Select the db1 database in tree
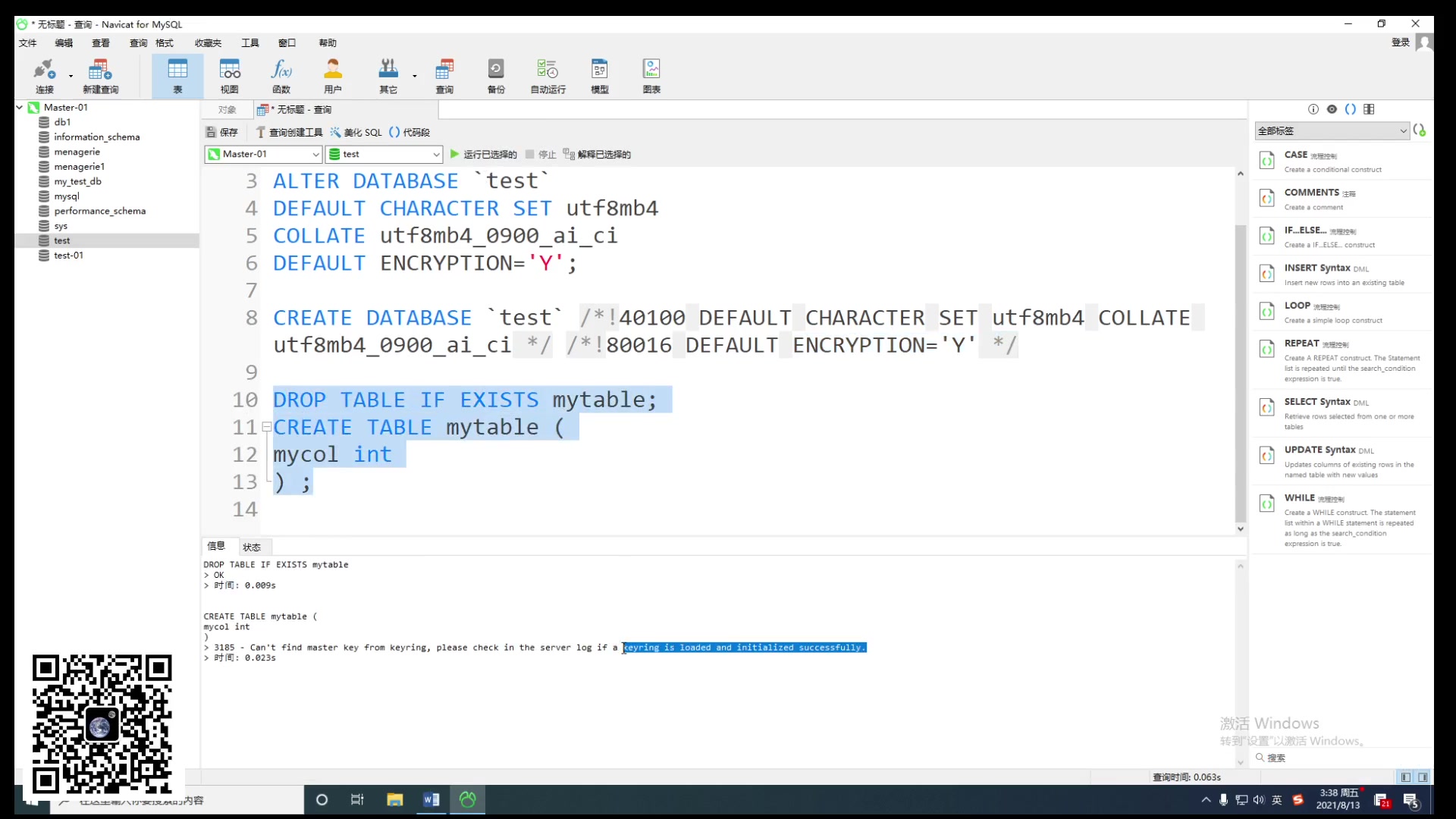 [x=62, y=122]
